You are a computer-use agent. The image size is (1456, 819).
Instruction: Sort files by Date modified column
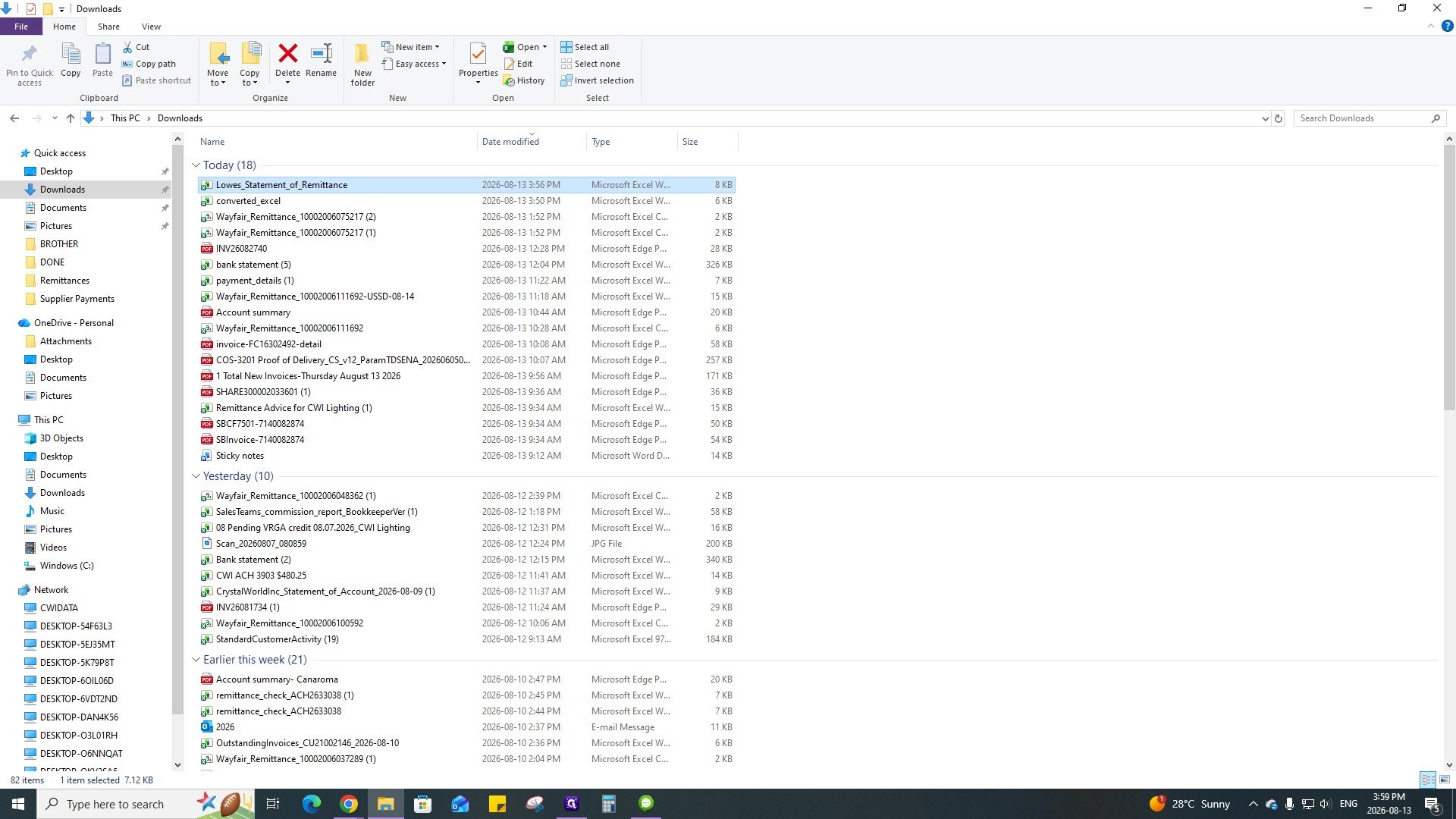pos(532,142)
